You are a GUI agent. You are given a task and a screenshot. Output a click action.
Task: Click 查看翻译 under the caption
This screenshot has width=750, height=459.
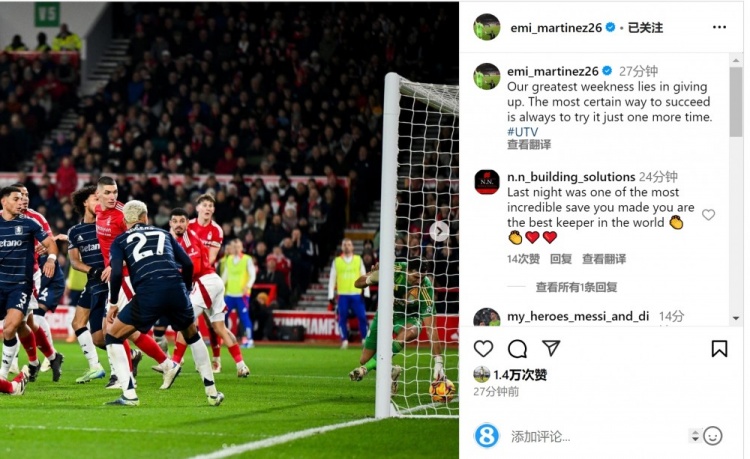point(529,144)
